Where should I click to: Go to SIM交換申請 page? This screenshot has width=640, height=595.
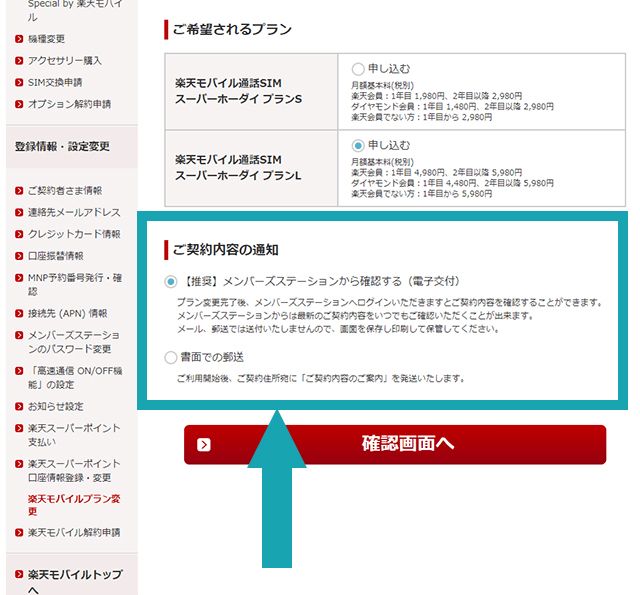(55, 82)
